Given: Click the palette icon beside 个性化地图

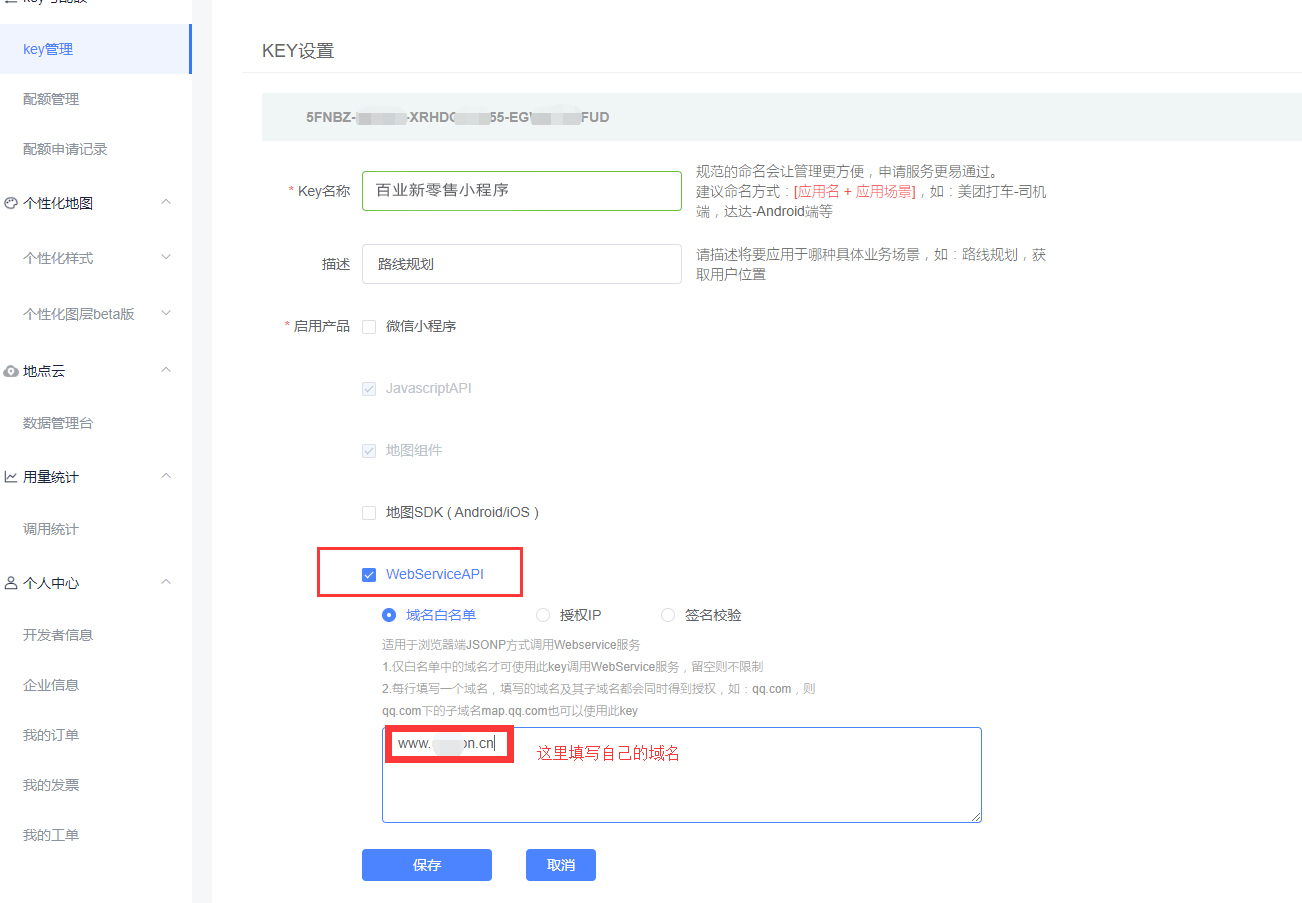Looking at the screenshot, I should pos(11,203).
